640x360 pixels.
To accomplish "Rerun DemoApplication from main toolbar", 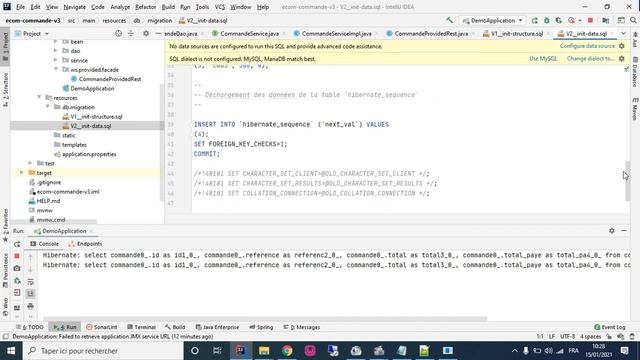I will pos(535,20).
